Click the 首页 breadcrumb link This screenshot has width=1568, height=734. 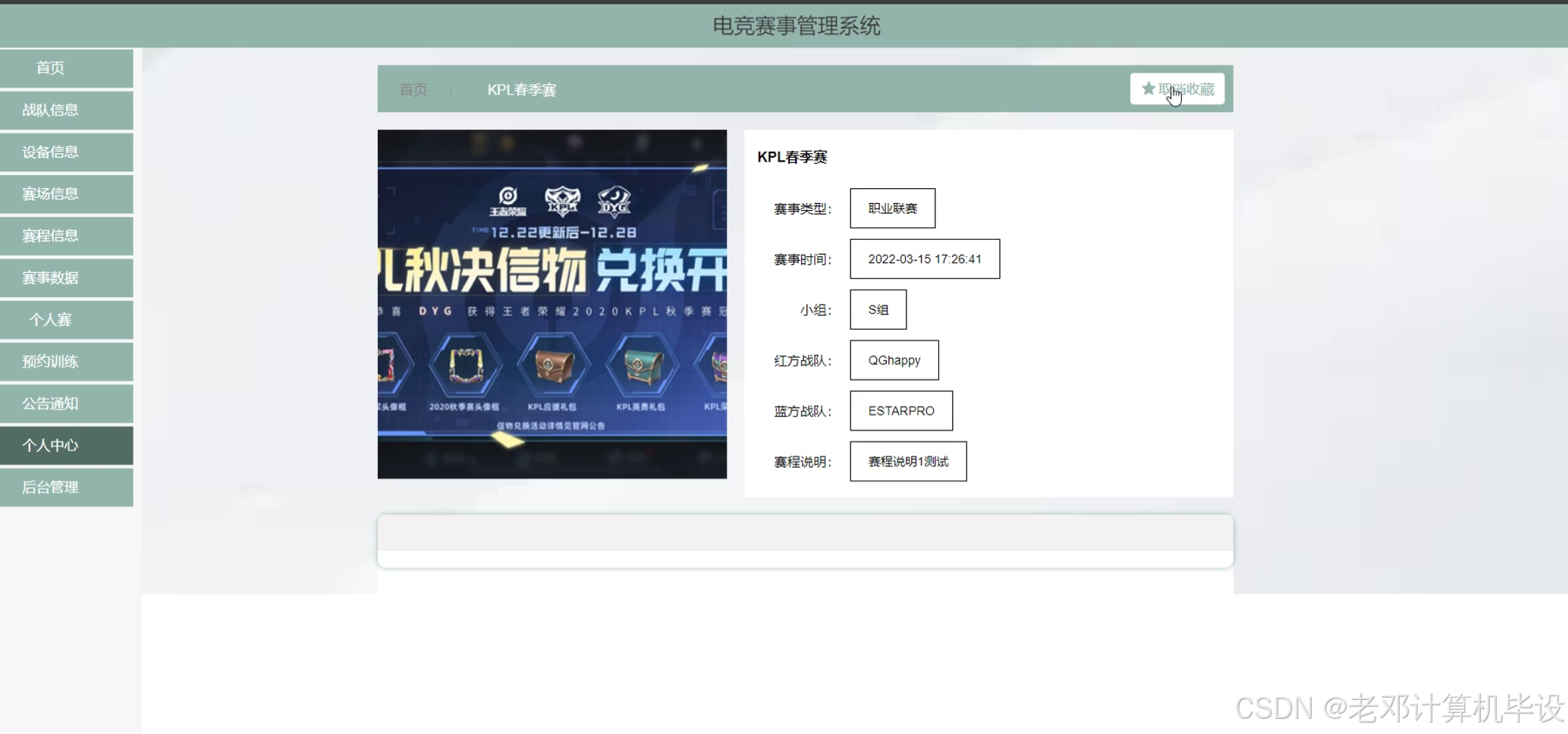pyautogui.click(x=413, y=89)
